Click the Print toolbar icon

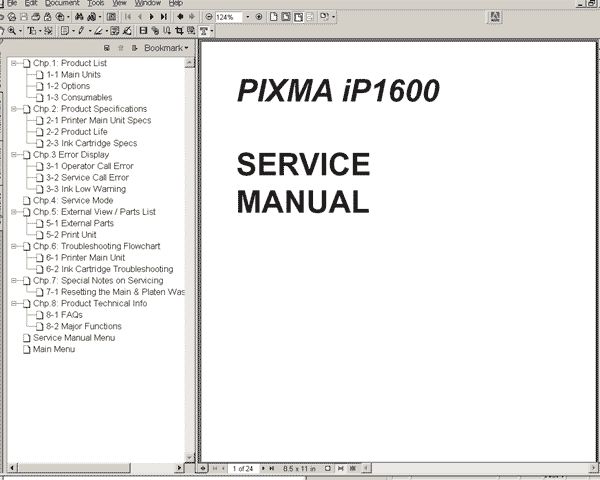pos(36,17)
